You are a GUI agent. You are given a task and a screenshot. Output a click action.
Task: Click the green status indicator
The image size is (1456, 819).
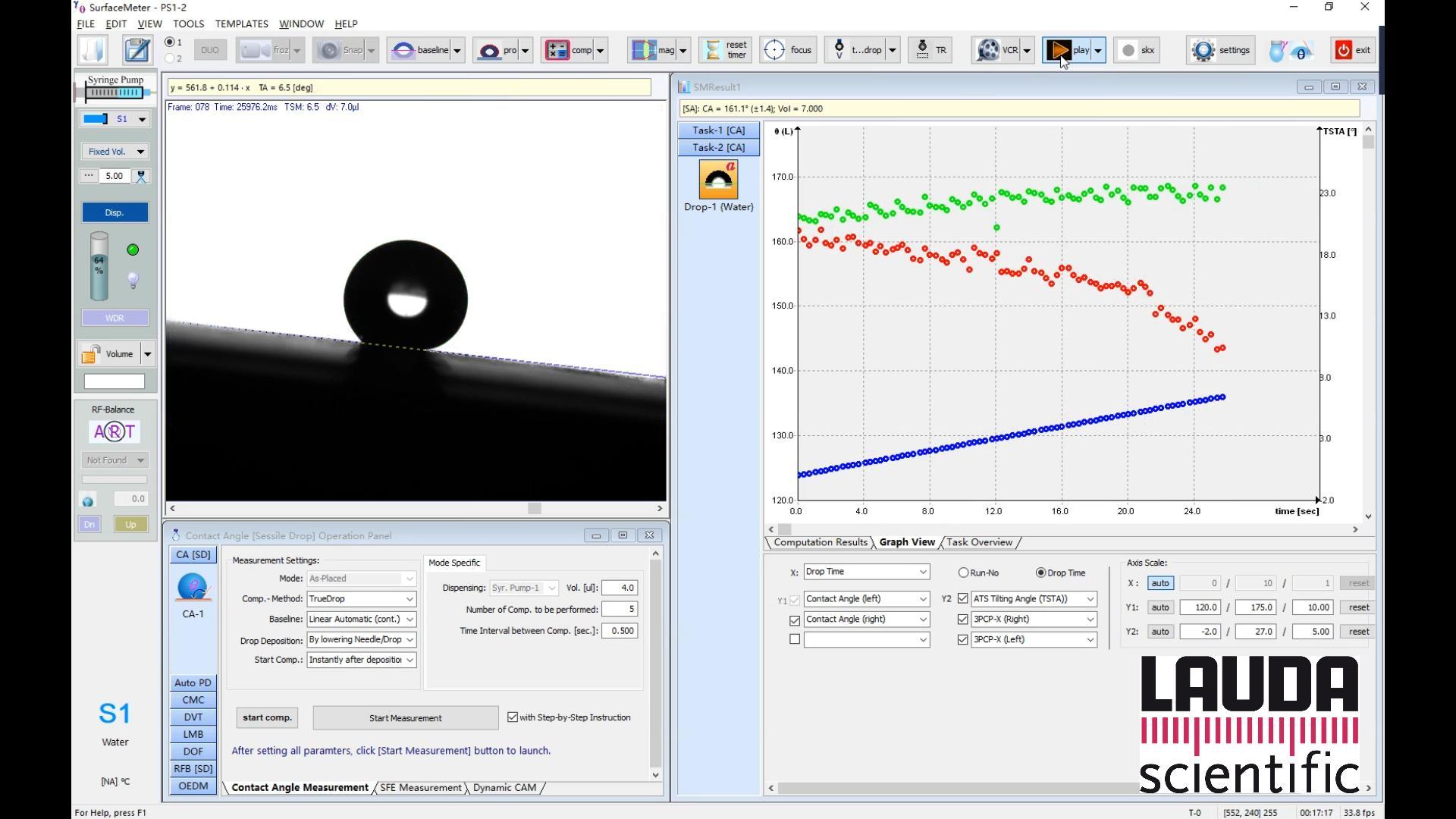tap(133, 249)
